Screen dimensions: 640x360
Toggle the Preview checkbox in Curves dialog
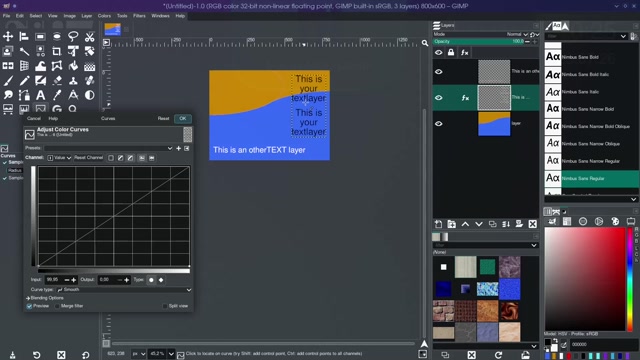click(x=29, y=306)
